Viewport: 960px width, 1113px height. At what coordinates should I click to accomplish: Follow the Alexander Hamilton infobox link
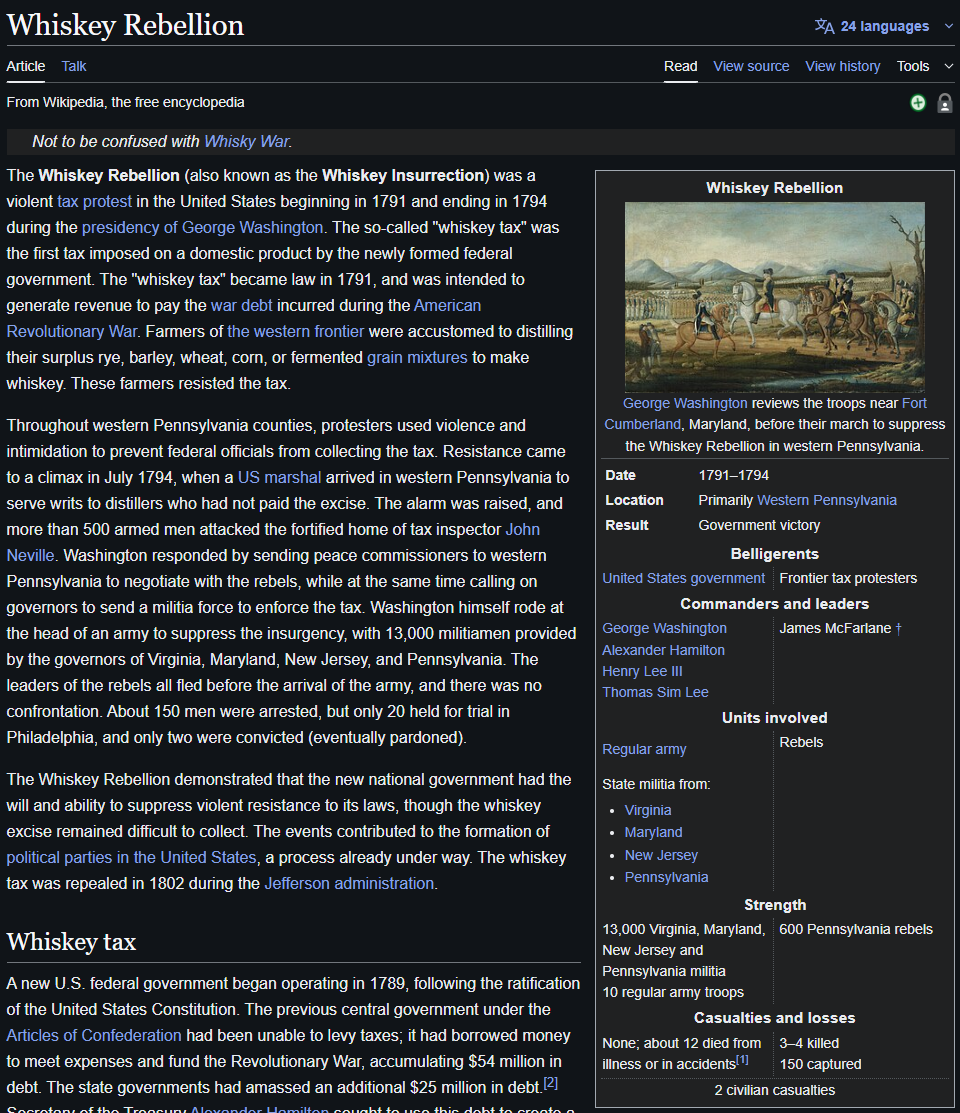click(663, 650)
